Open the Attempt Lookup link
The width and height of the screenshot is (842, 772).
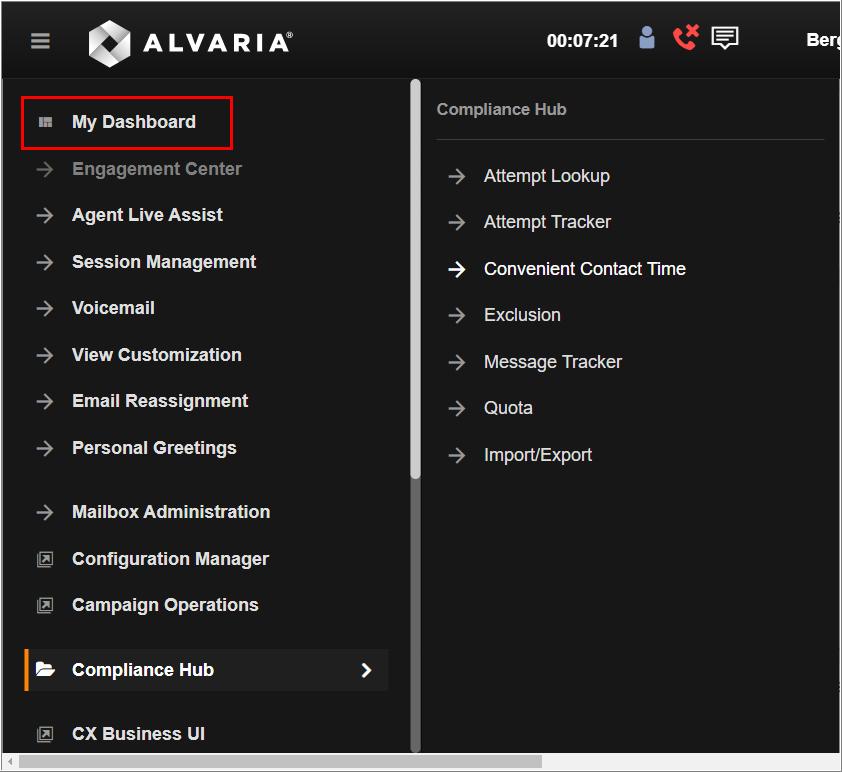tap(546, 175)
